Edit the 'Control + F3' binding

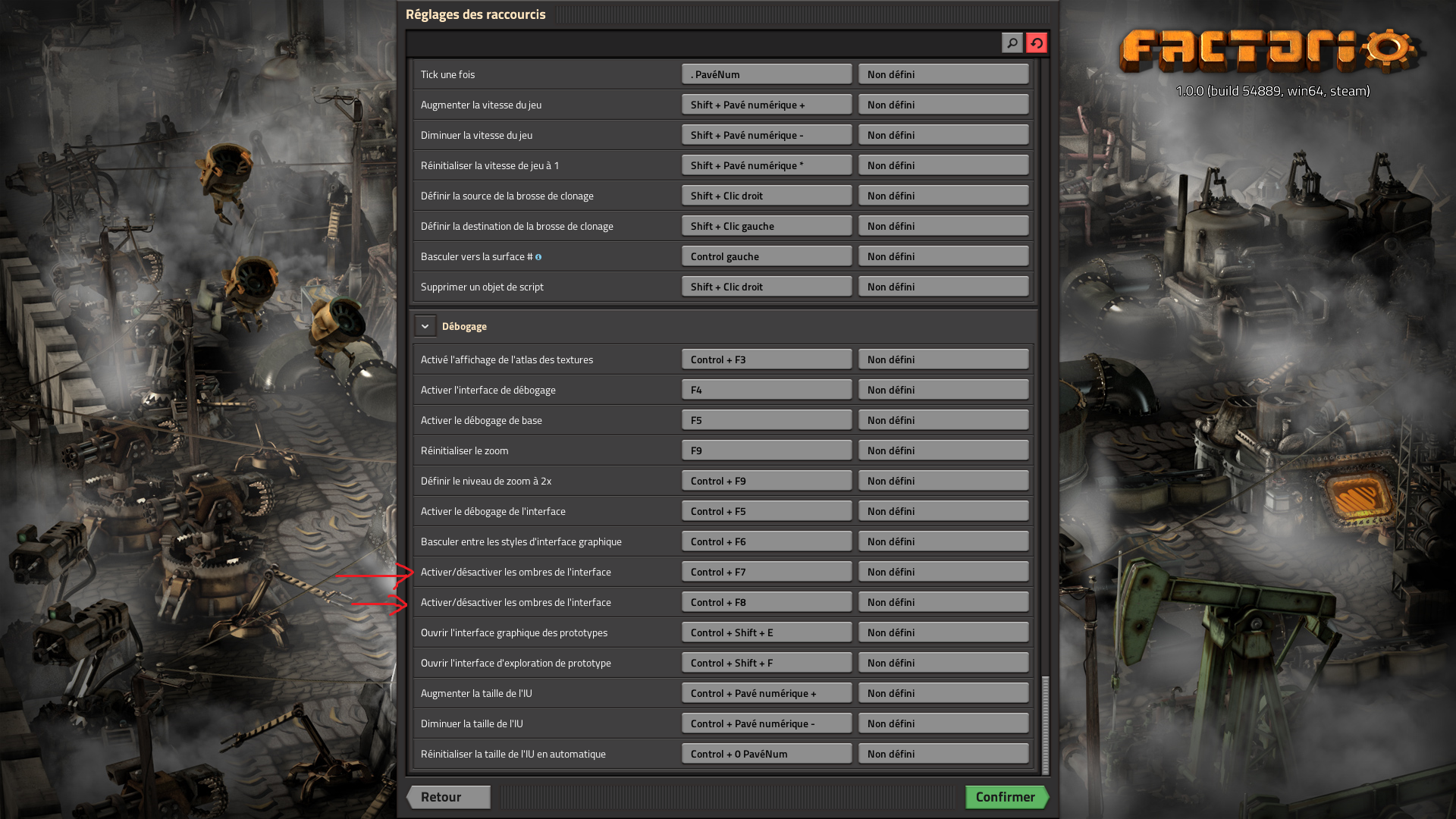point(767,359)
